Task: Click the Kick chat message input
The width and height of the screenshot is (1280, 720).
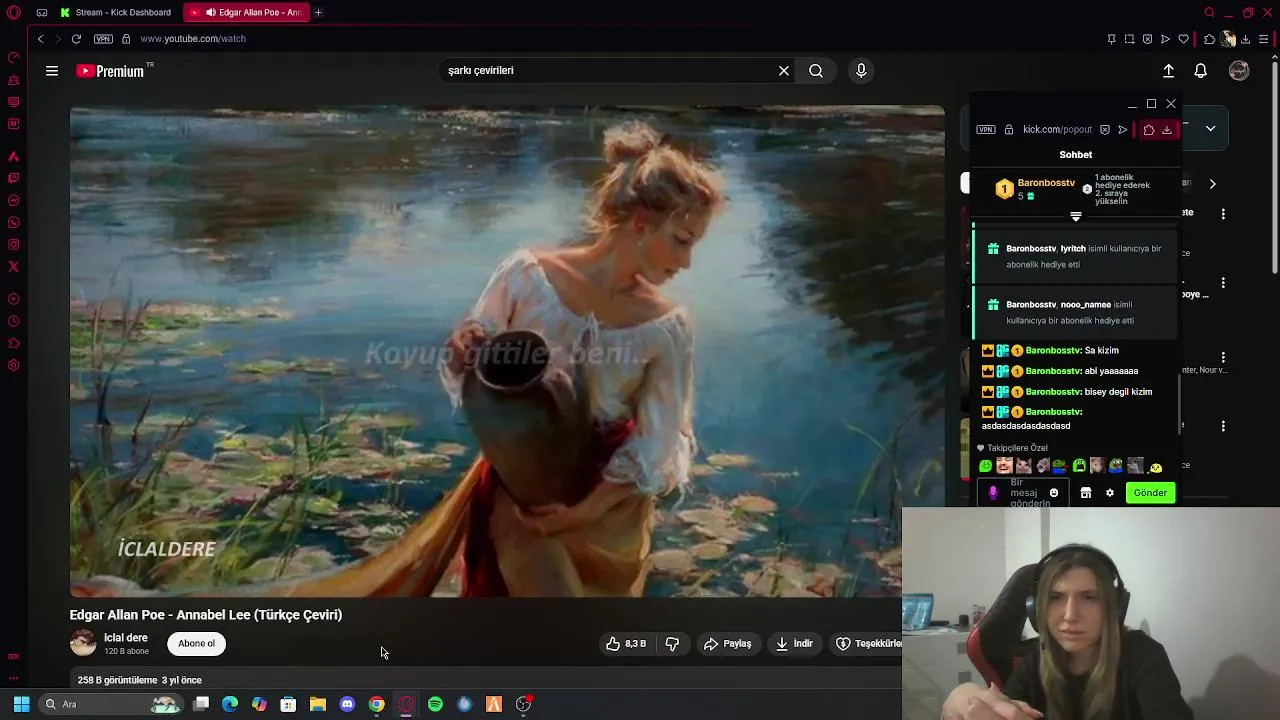Action: click(x=1021, y=493)
